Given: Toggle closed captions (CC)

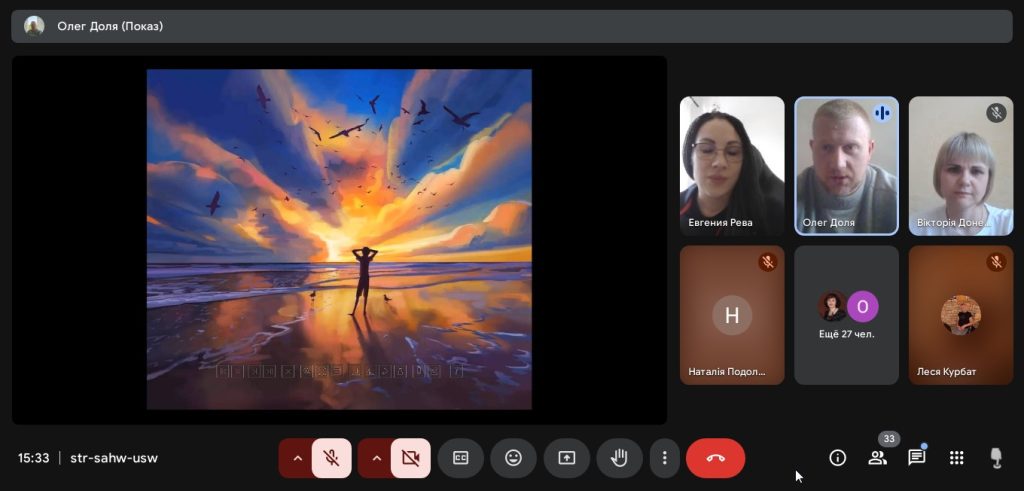Looking at the screenshot, I should click(x=460, y=458).
